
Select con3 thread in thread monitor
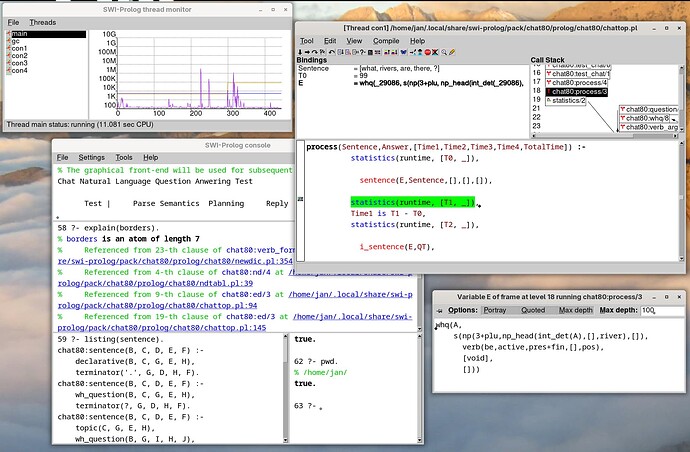[17, 63]
